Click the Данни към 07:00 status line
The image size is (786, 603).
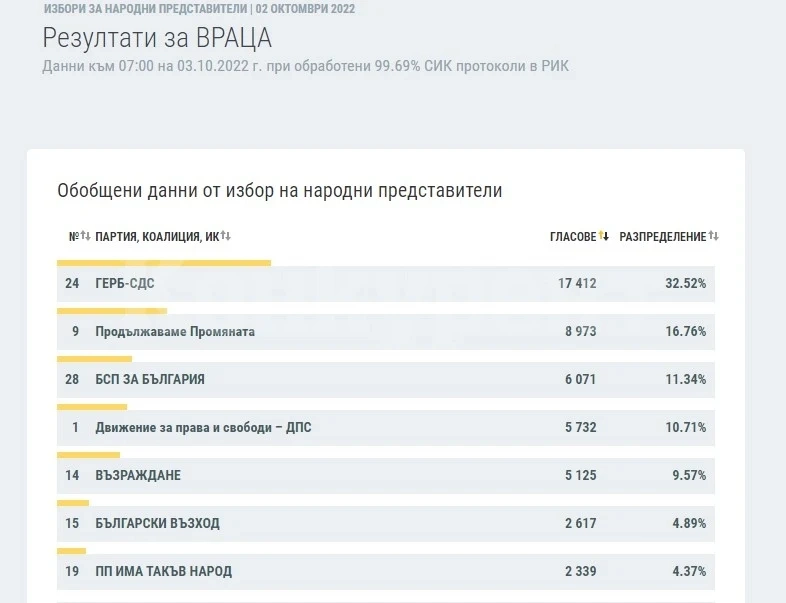tap(306, 66)
